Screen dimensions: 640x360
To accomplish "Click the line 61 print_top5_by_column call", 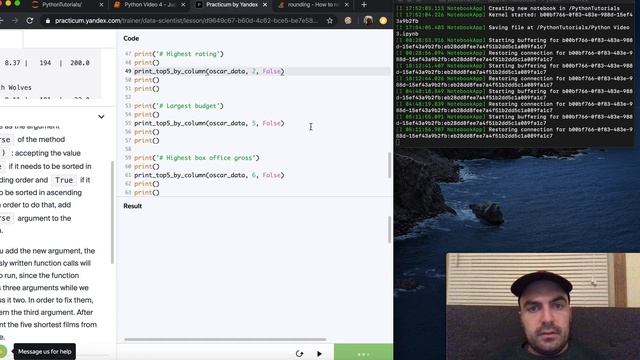I will coord(209,175).
